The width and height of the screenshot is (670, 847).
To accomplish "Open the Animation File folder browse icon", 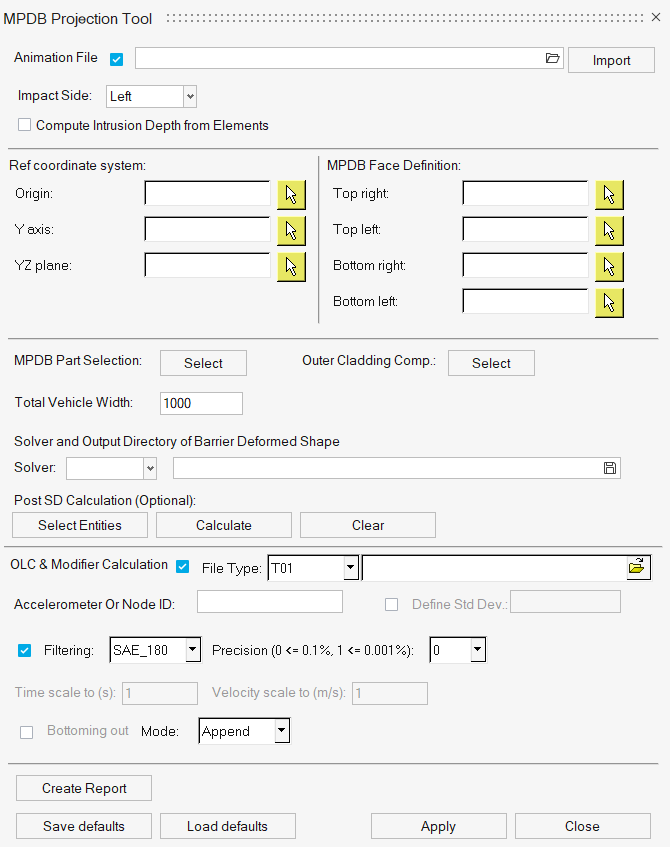I will click(x=552, y=58).
